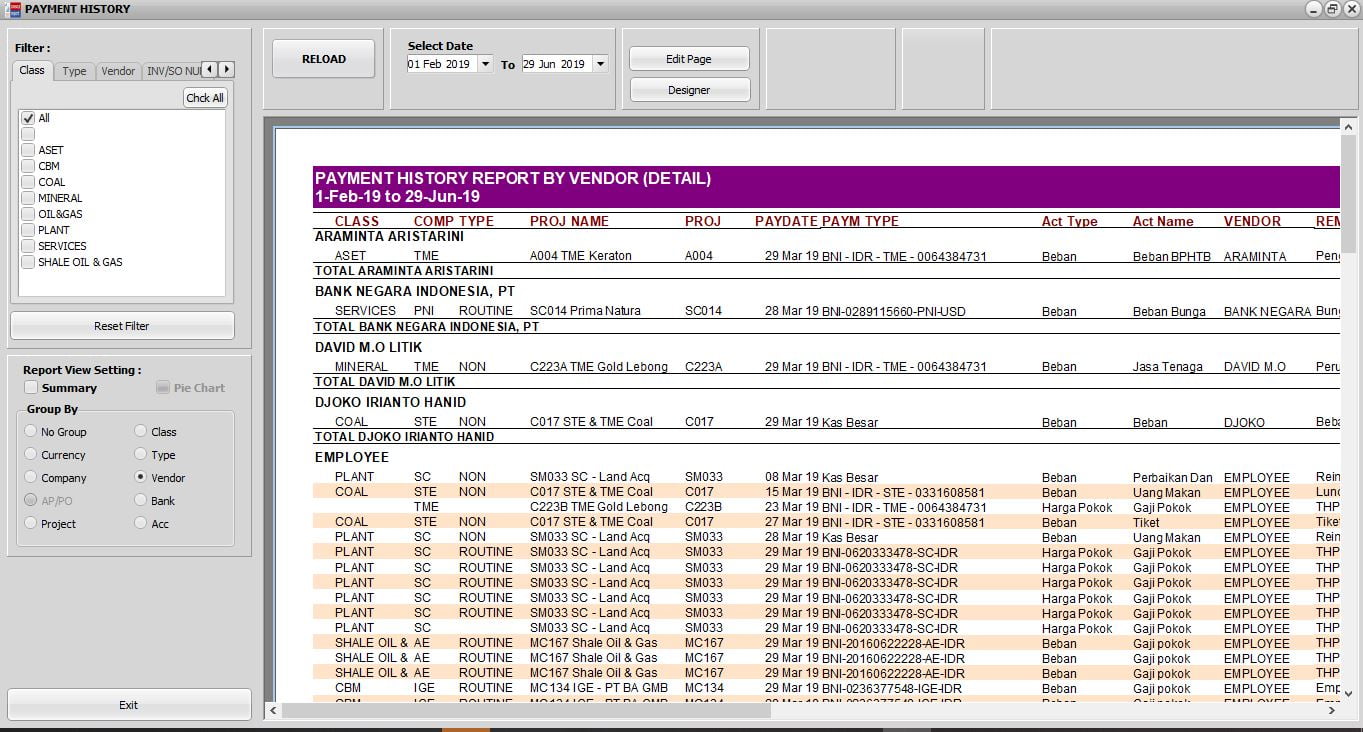Enable the Summary report view checkbox
The height and width of the screenshot is (732, 1363).
(x=31, y=388)
